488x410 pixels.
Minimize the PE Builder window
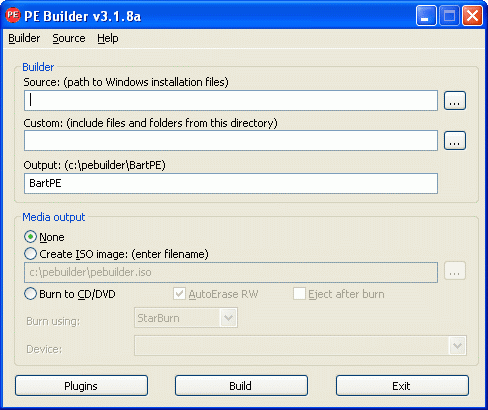pos(426,16)
